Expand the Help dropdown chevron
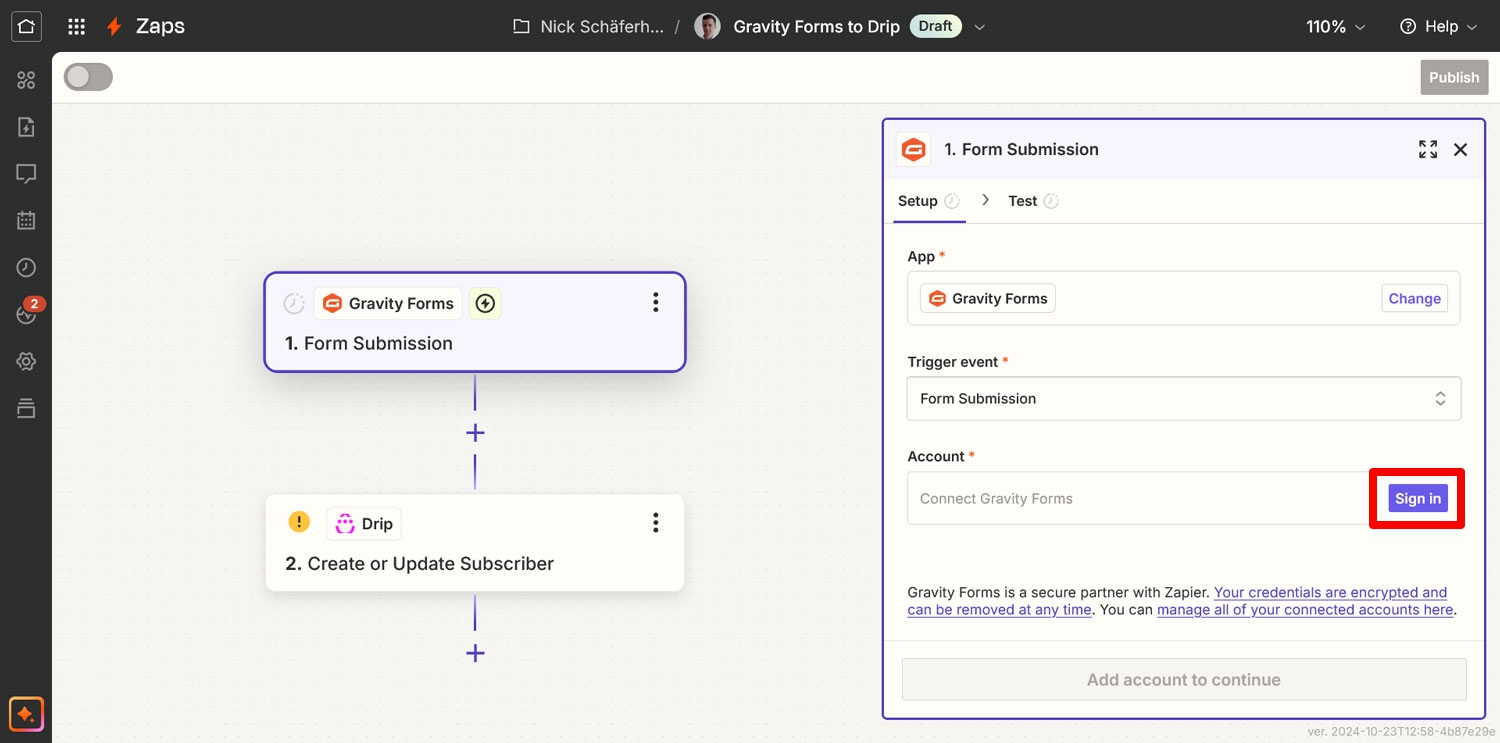 pos(1471,27)
